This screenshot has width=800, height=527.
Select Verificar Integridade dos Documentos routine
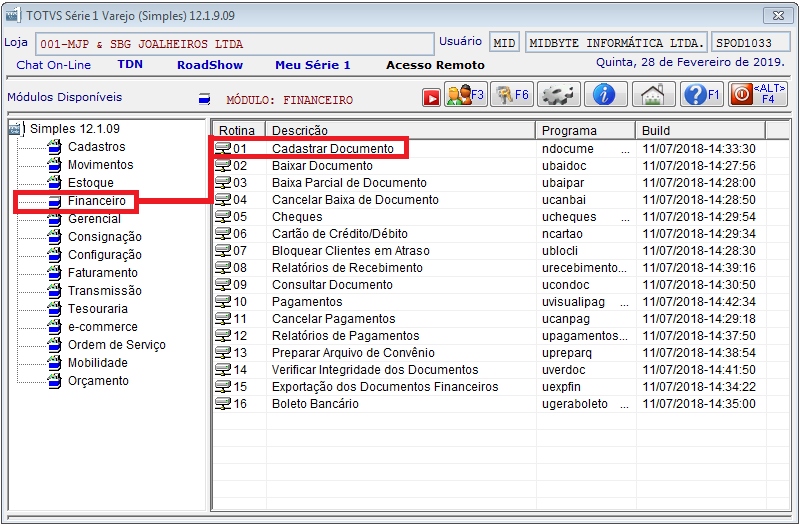pyautogui.click(x=375, y=370)
